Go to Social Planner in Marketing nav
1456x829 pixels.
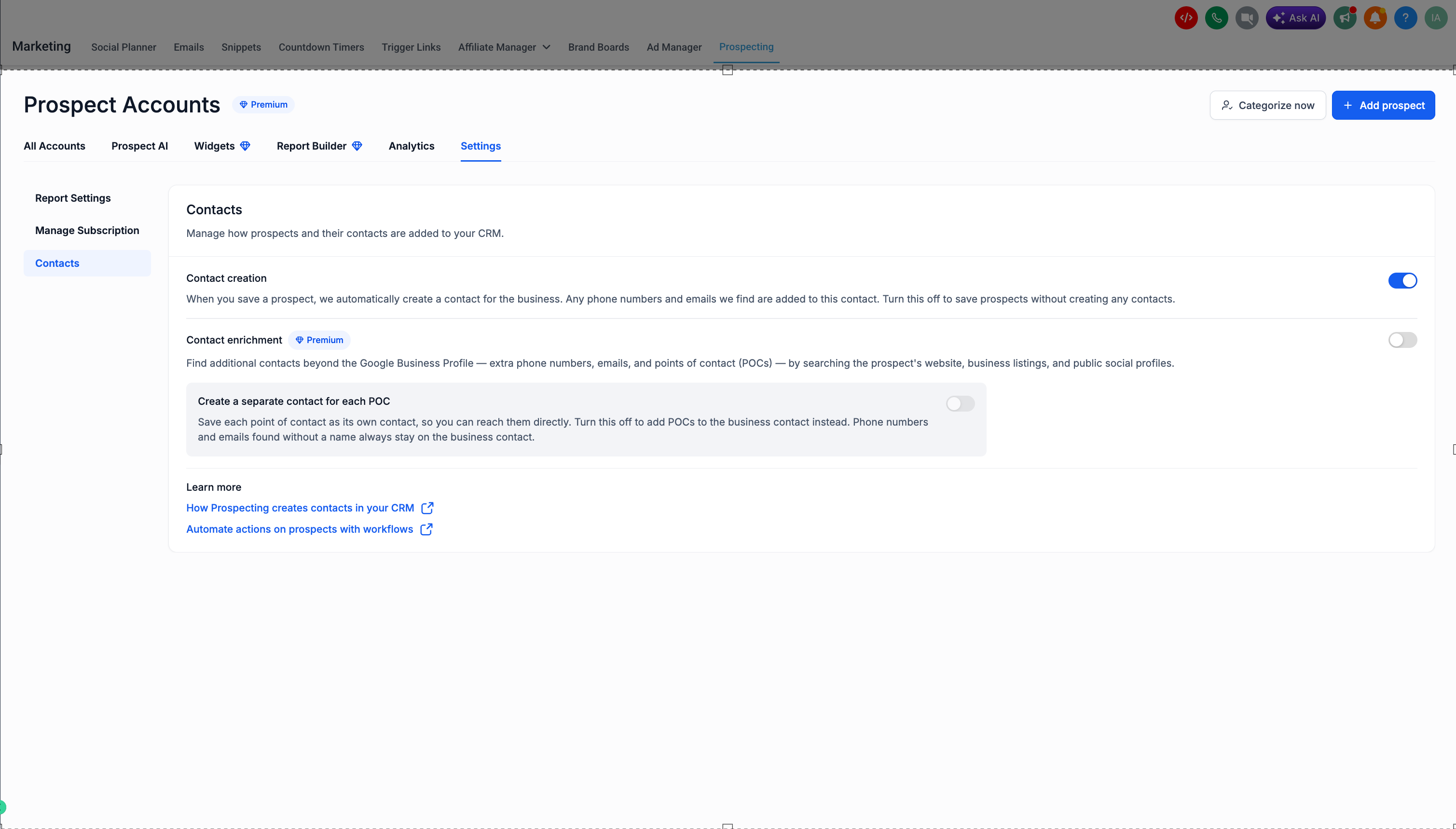(124, 47)
